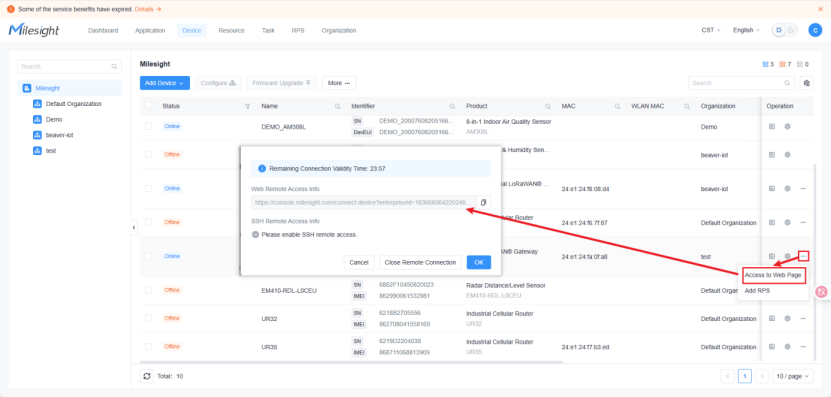This screenshot has width=831, height=397.
Task: Select the EM410-RDL-L0CEU row checkbox
Action: coord(148,290)
